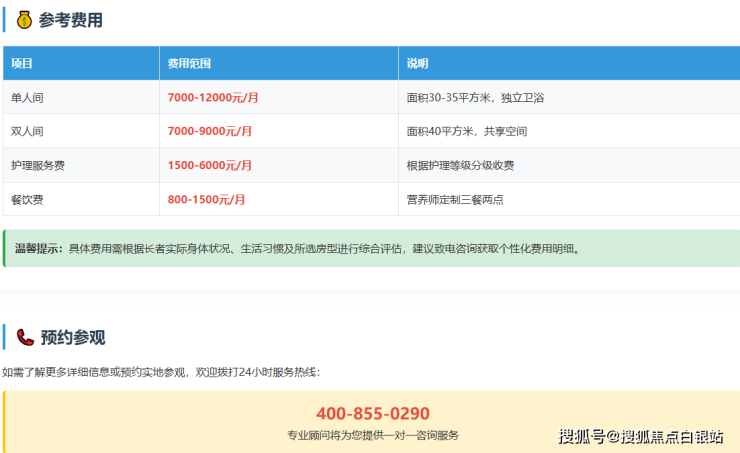Click the hotline number 400-855-0290
The width and height of the screenshot is (740, 453).
pyautogui.click(x=372, y=413)
